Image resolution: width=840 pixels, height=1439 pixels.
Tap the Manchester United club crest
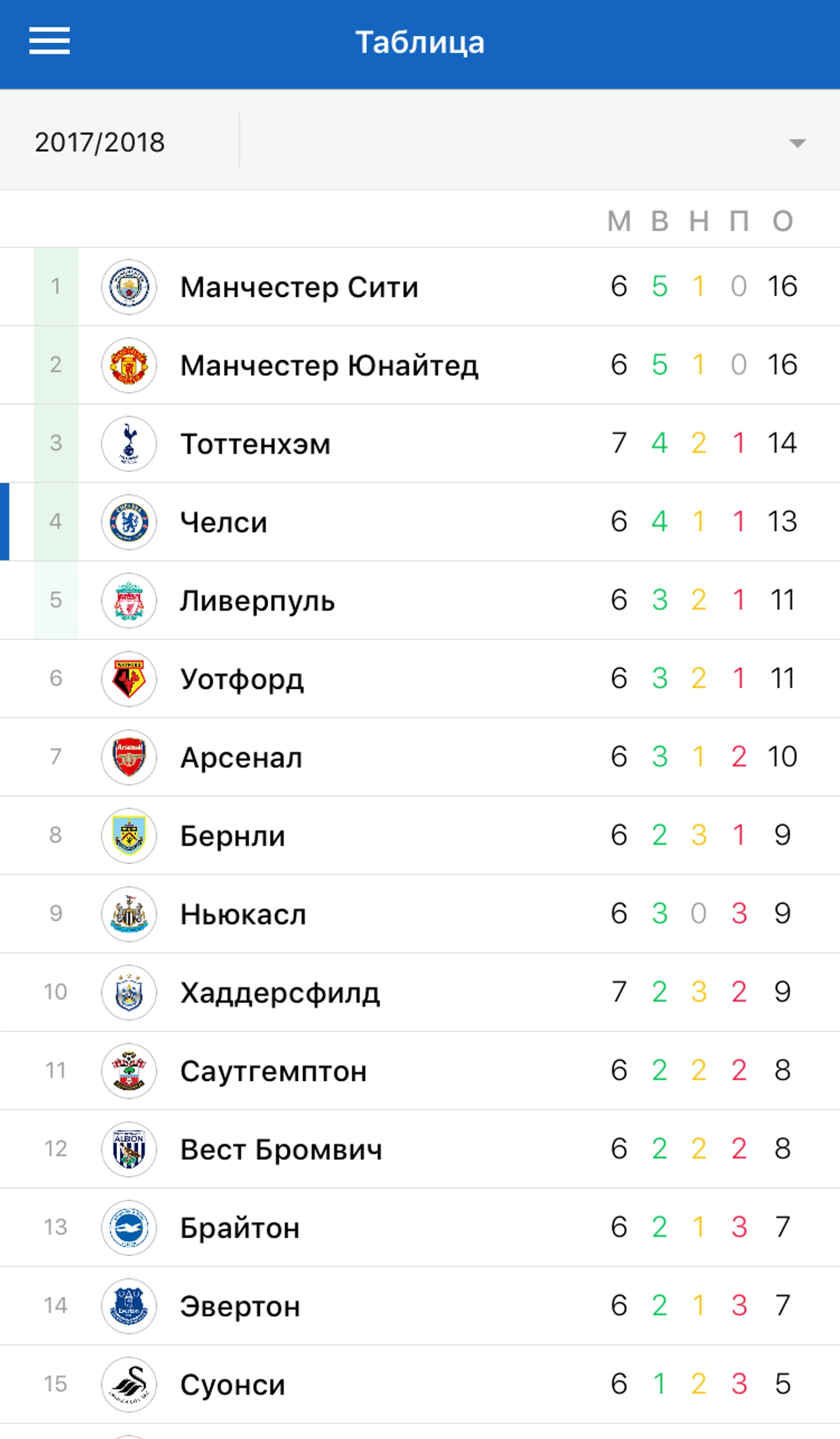pos(129,365)
